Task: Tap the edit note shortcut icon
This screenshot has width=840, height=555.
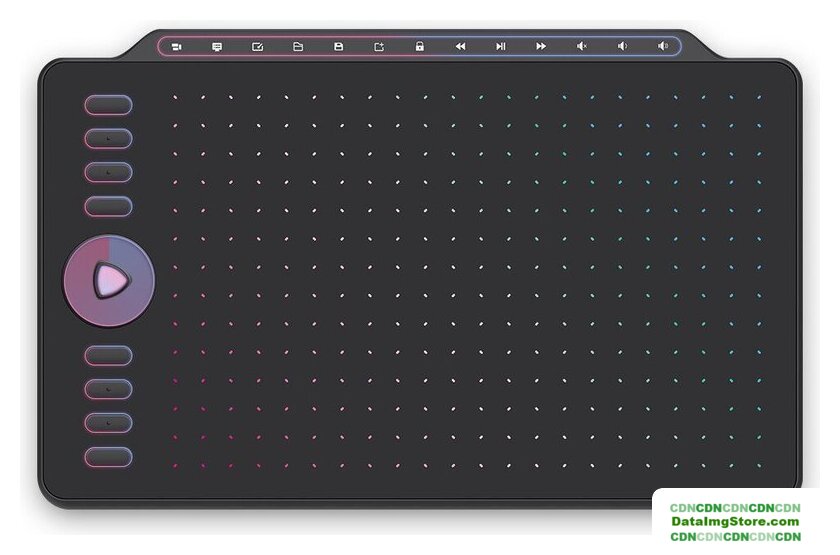Action: 257,47
